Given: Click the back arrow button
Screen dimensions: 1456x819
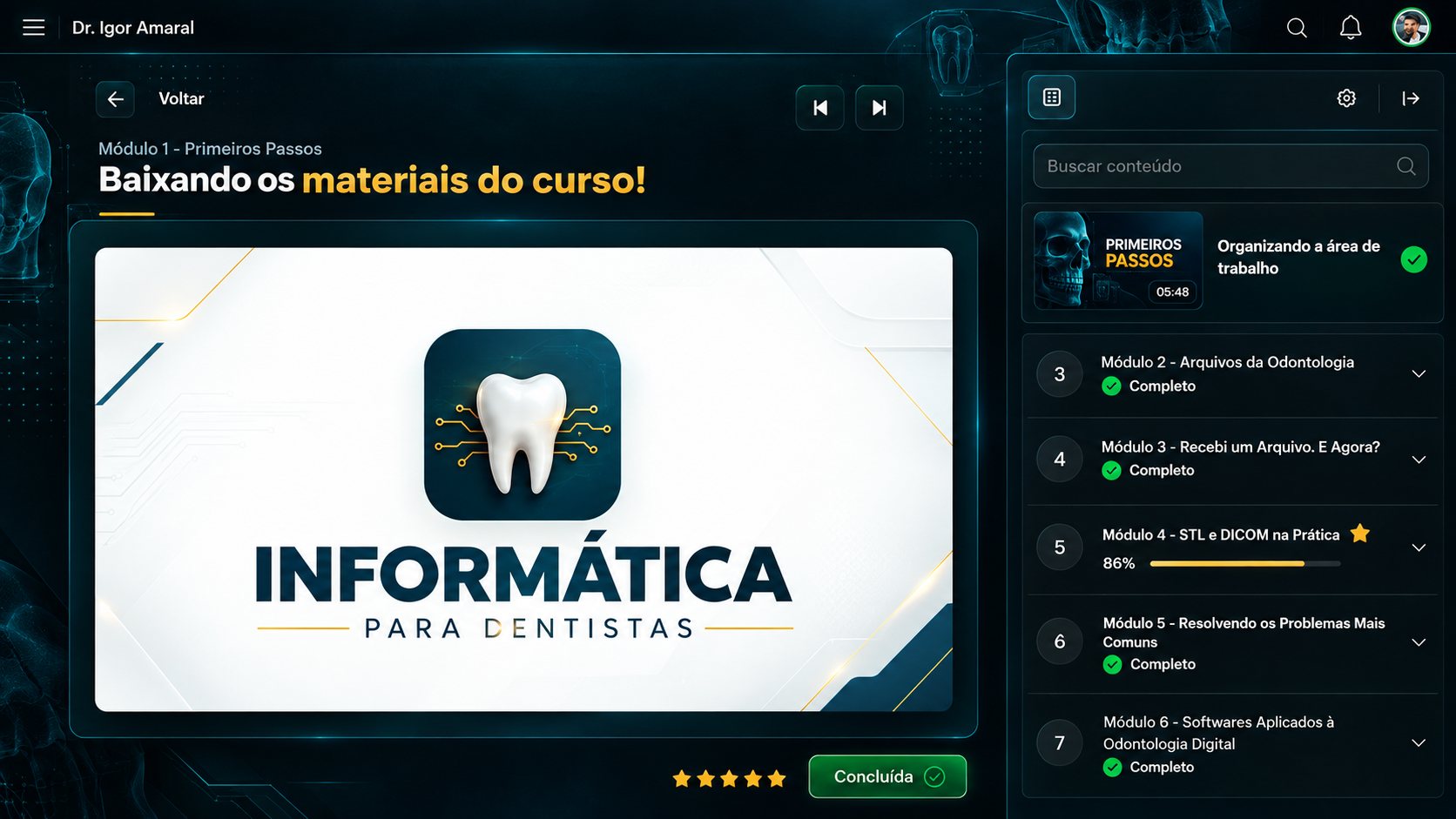Looking at the screenshot, I should point(115,99).
